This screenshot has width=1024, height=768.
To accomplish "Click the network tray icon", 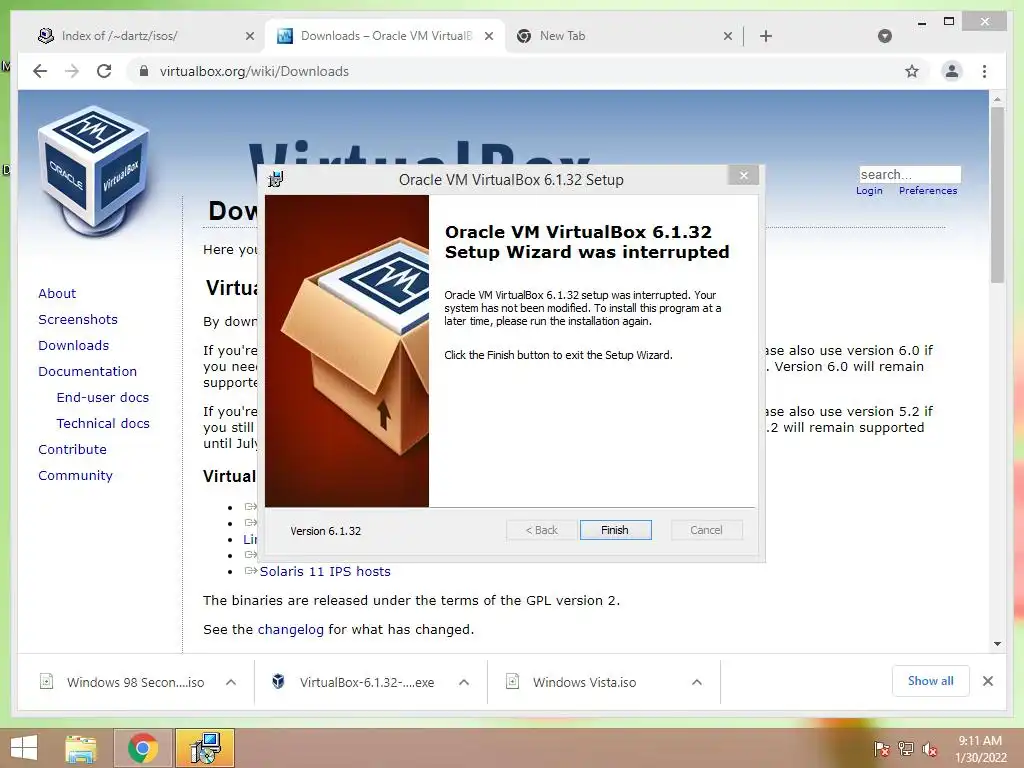I will pos(906,749).
